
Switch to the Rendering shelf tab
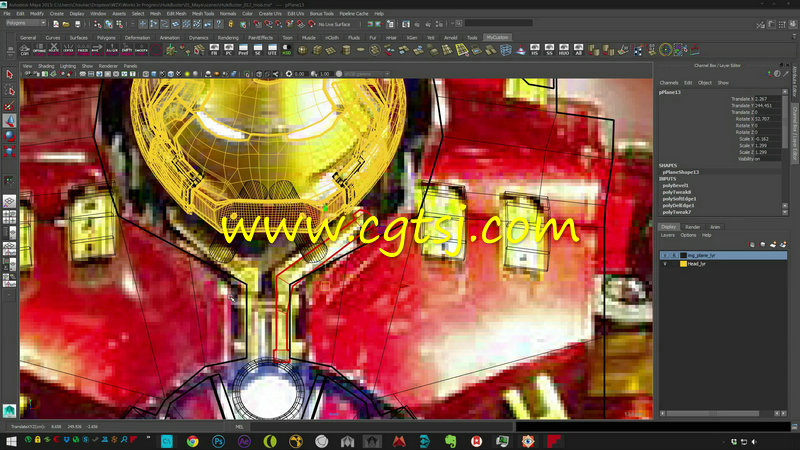pyautogui.click(x=228, y=38)
